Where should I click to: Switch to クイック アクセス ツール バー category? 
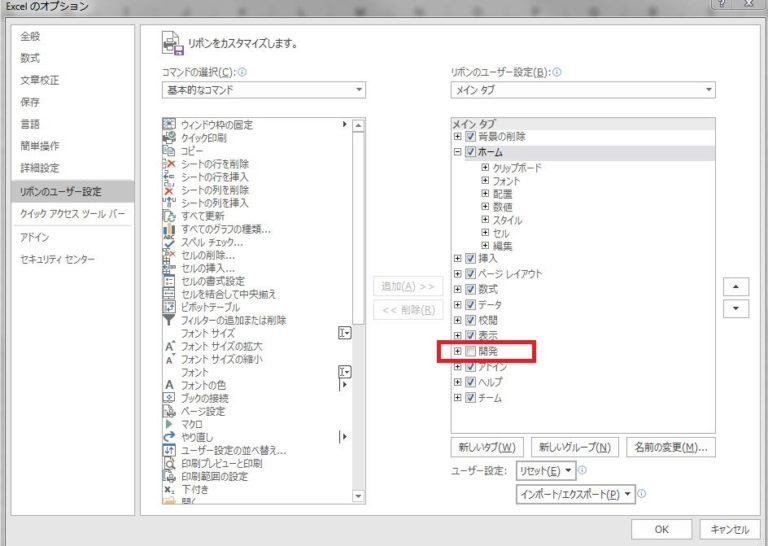[73, 214]
